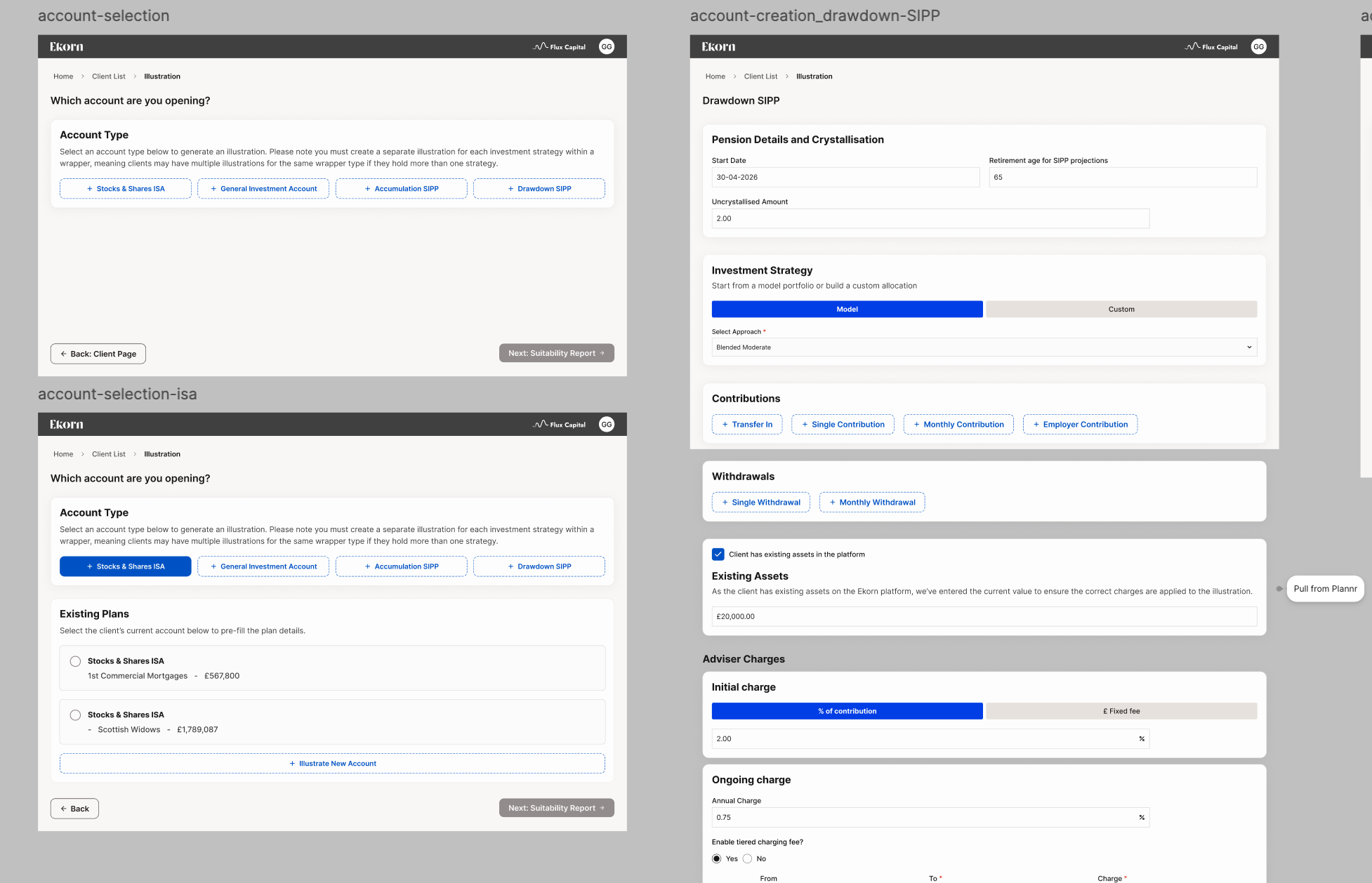
Task: Click Illustrate New Account
Action: (332, 763)
